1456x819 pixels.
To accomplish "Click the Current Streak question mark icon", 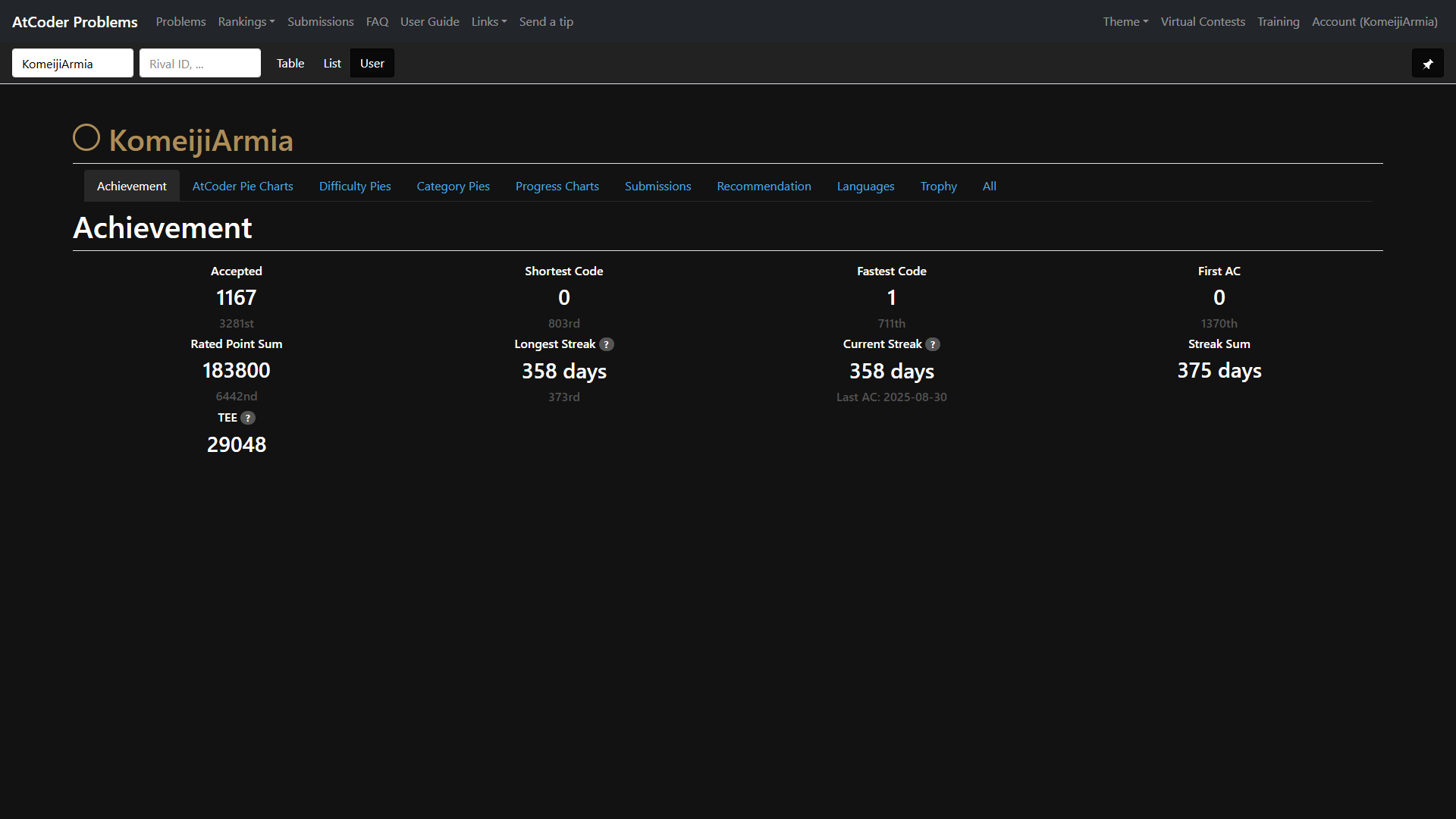I will (x=933, y=344).
